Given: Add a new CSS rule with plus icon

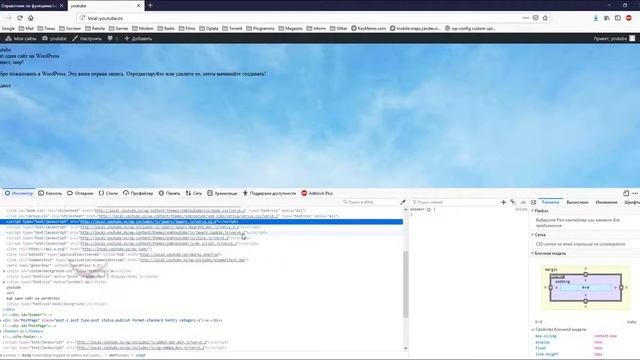Looking at the screenshot, I should click(x=503, y=202).
